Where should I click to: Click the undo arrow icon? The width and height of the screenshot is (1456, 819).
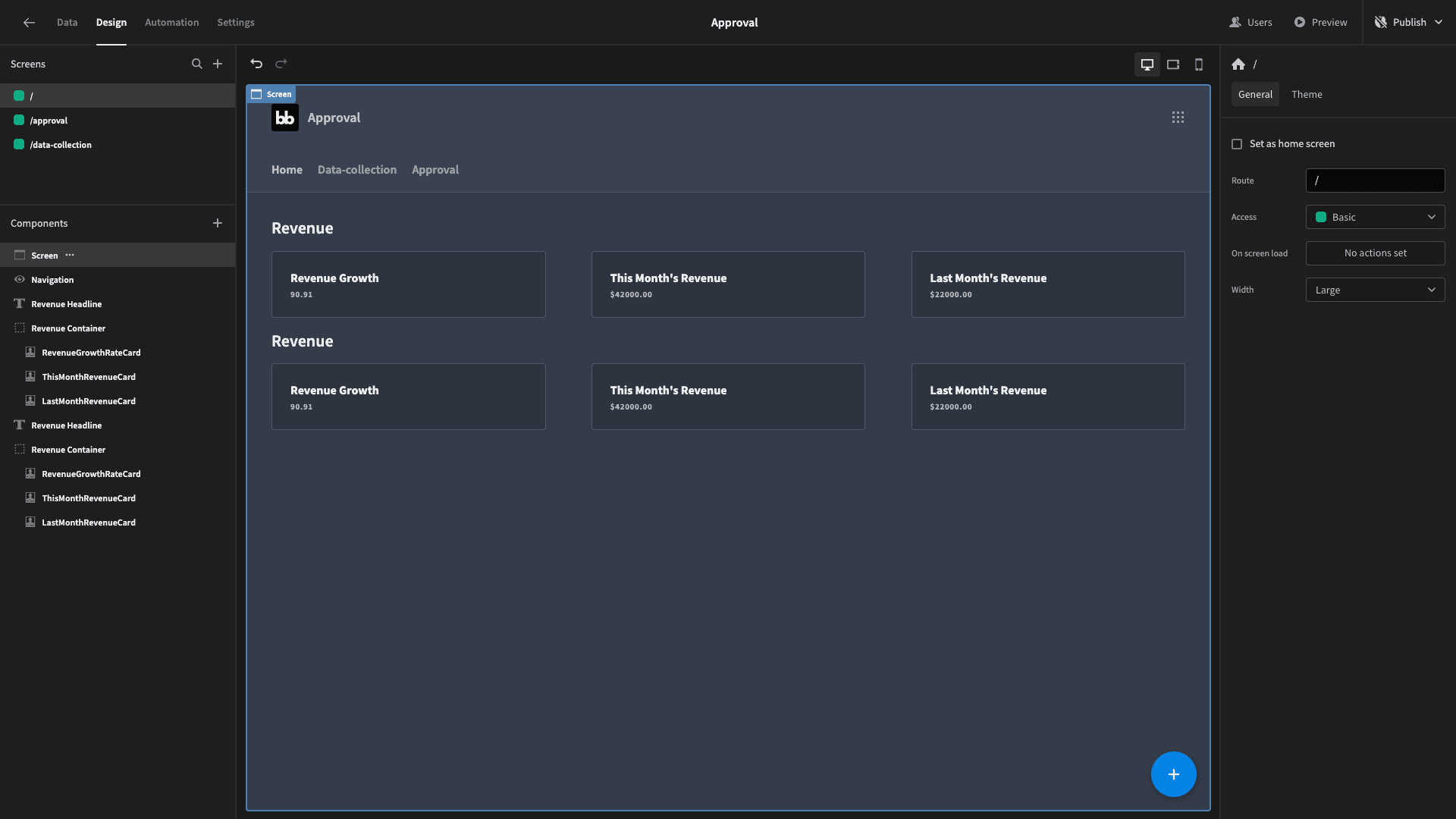[256, 64]
